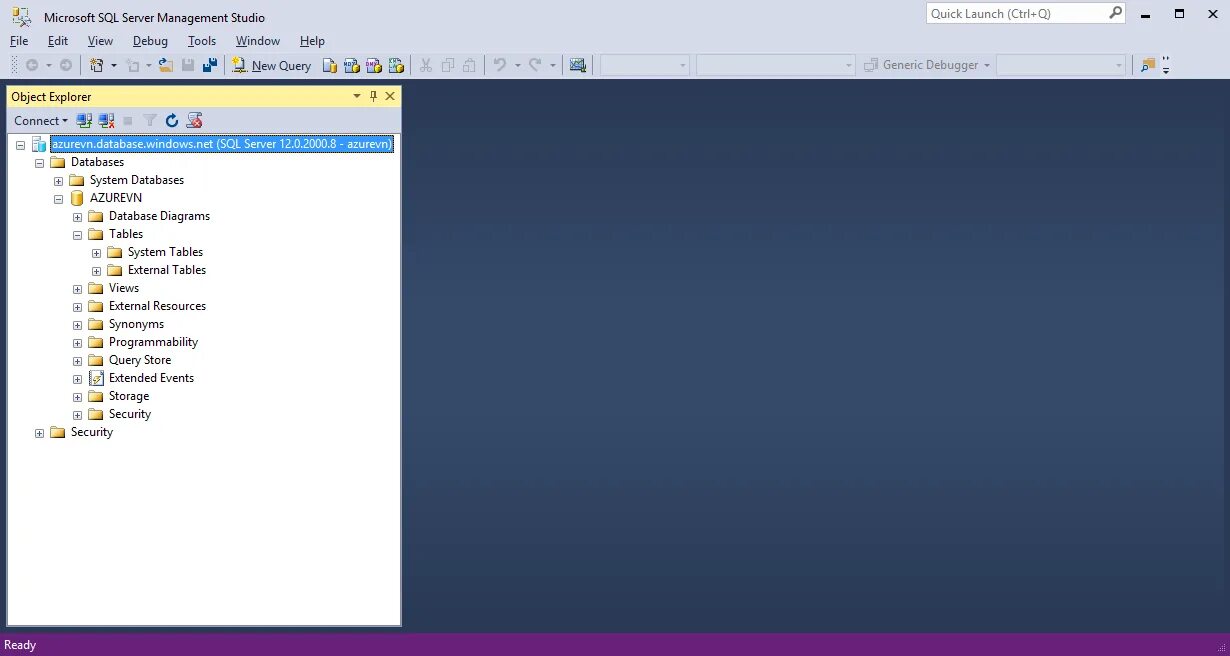Open the Connect dropdown in Object Explorer
1230x656 pixels.
pos(41,121)
